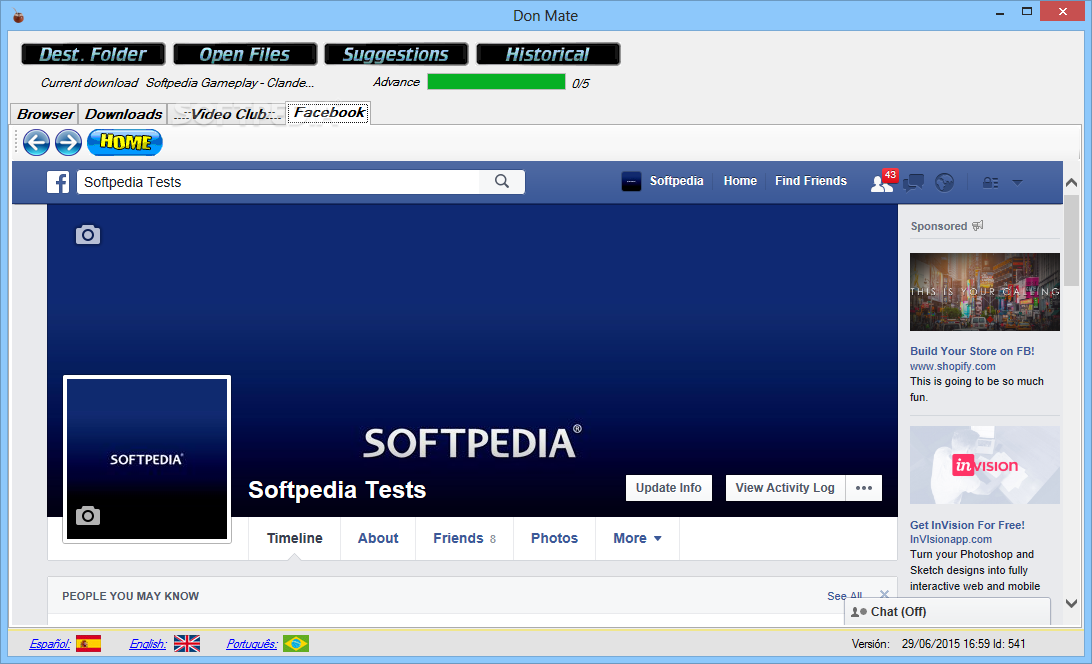Open the Historical button
The width and height of the screenshot is (1092, 664).
pos(548,54)
